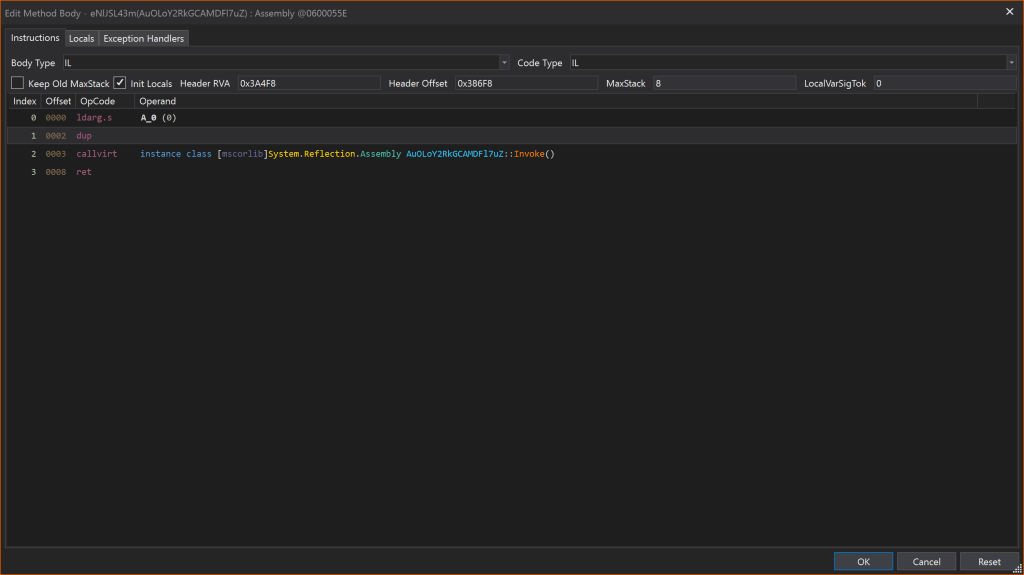Click into the LocalVarSigTok field
Screen dimensions: 1024x575
click(943, 83)
